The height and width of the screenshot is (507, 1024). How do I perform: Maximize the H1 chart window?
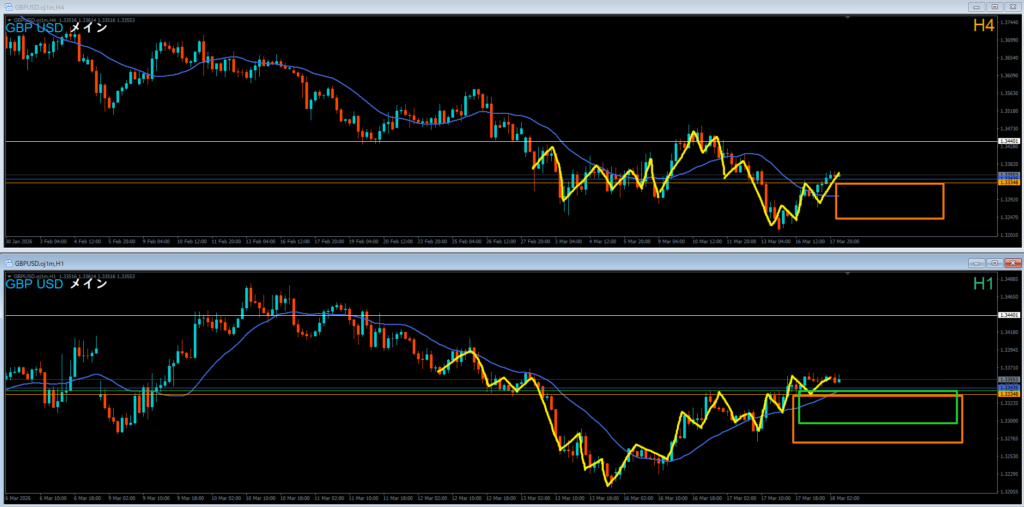994,262
